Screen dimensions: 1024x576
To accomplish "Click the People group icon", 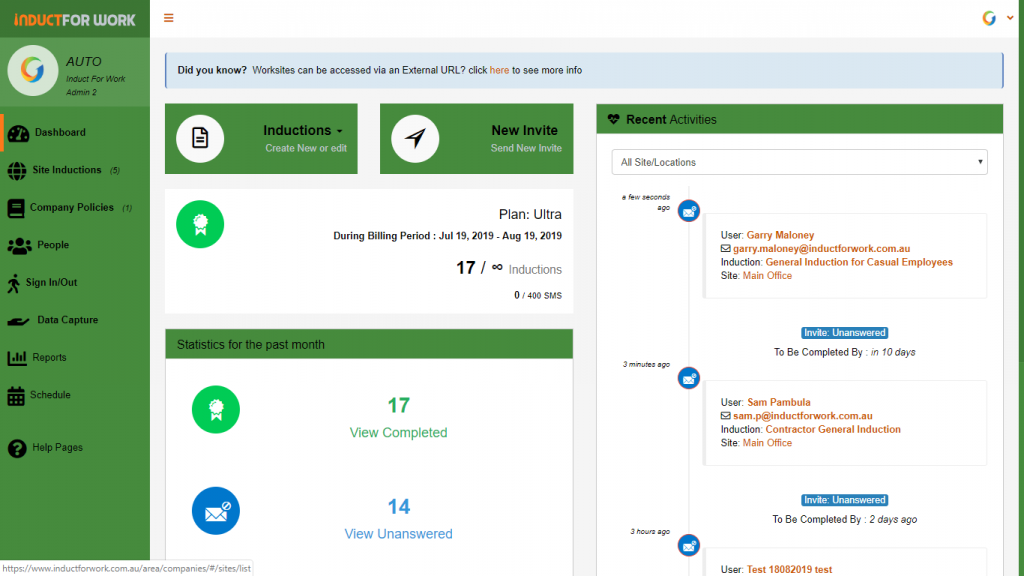I will point(20,246).
